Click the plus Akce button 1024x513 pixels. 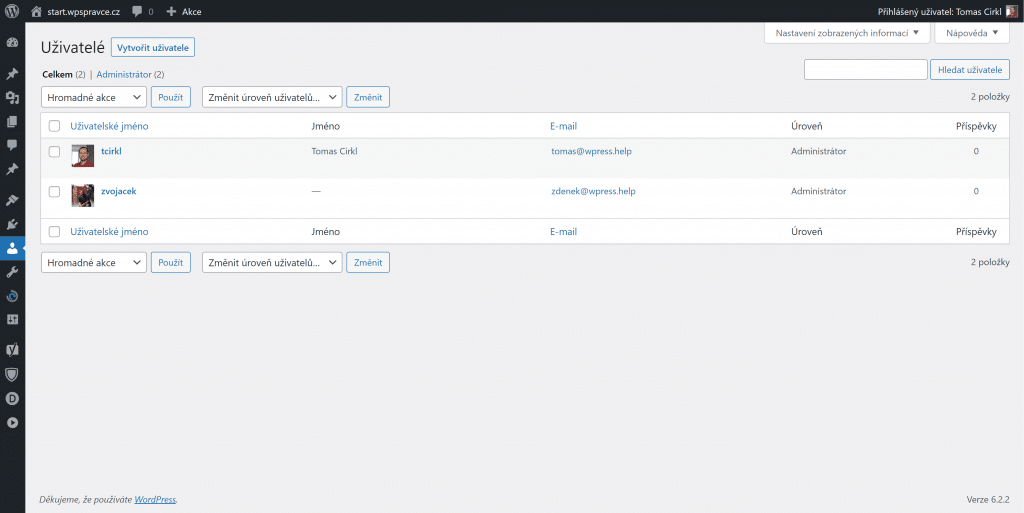184,11
